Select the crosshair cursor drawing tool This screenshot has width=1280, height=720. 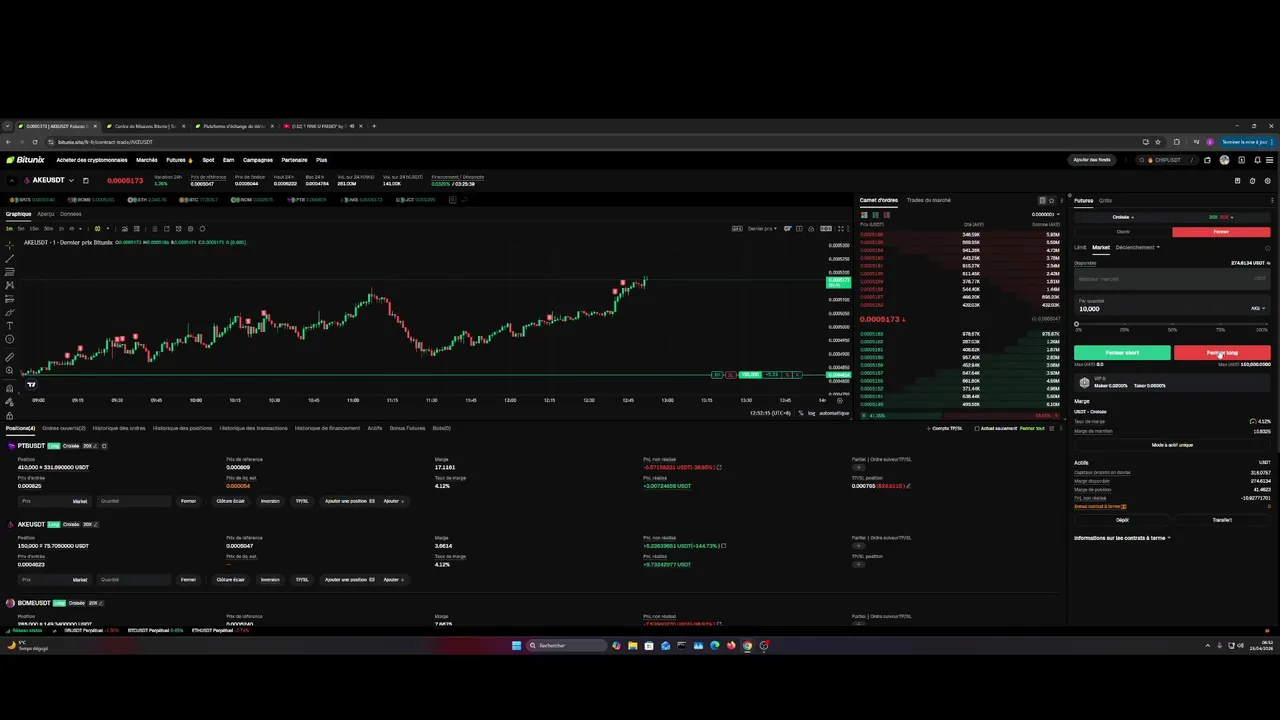(10, 245)
